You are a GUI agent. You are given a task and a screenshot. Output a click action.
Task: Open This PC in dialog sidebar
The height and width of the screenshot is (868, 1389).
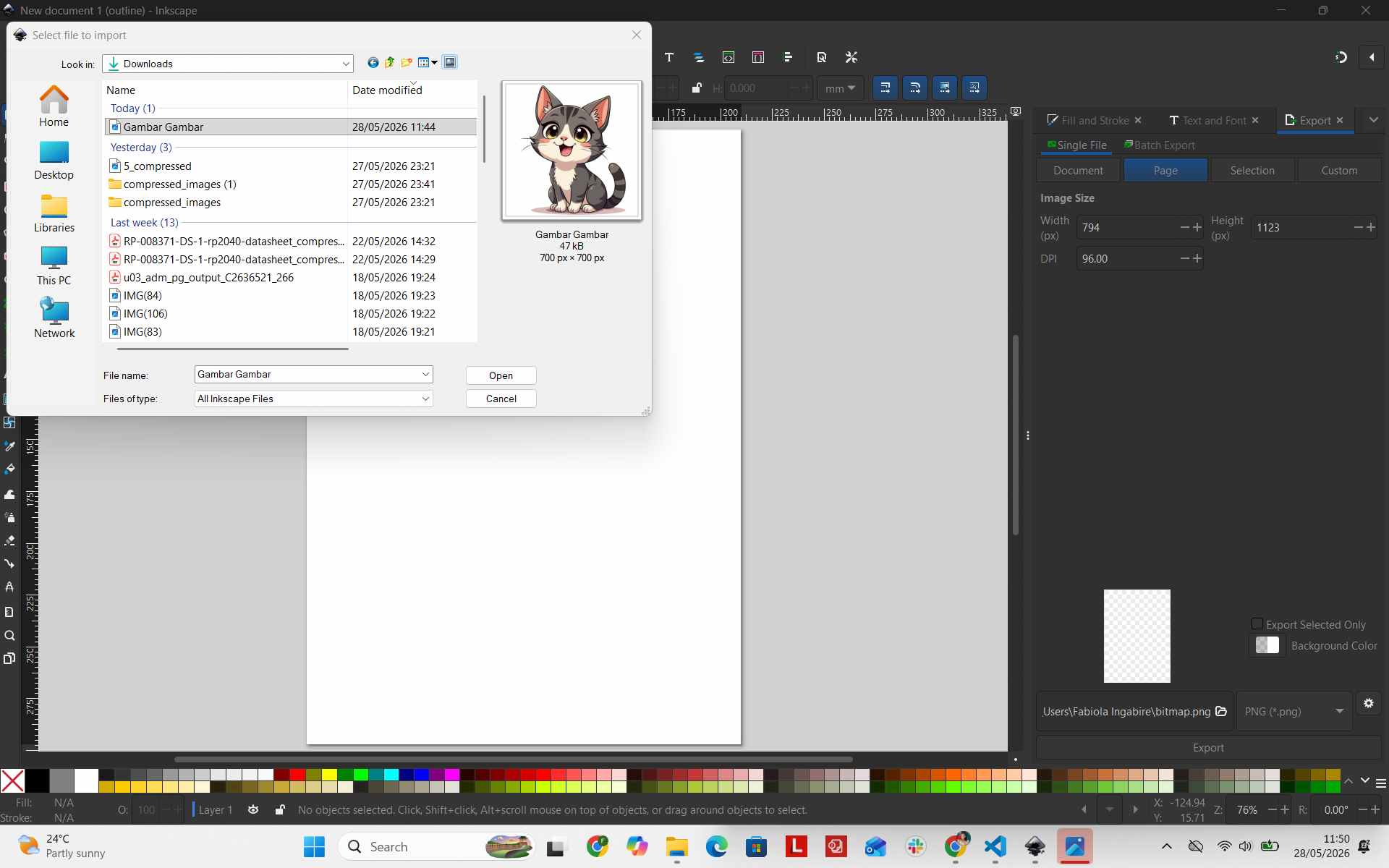pos(54,265)
